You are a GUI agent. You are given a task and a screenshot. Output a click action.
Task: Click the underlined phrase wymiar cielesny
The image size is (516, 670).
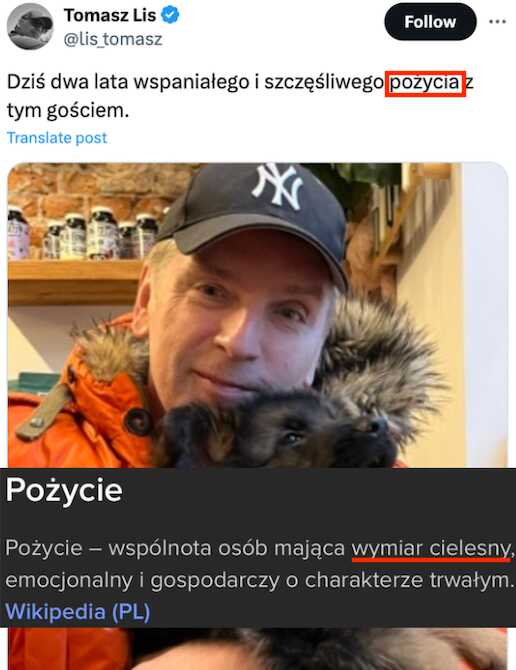(431, 548)
